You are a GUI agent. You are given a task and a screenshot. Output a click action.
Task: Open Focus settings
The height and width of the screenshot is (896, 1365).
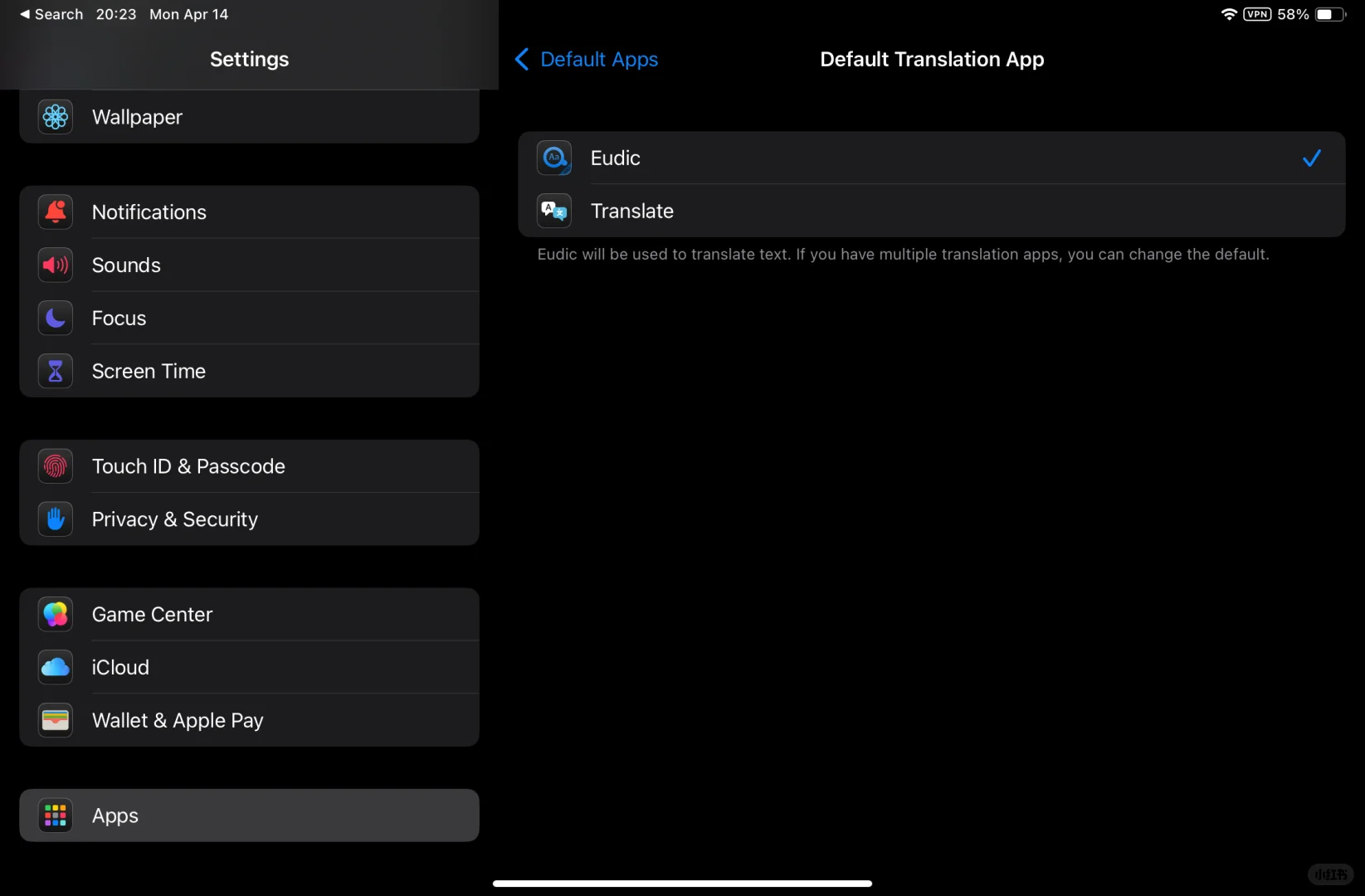[x=249, y=319]
